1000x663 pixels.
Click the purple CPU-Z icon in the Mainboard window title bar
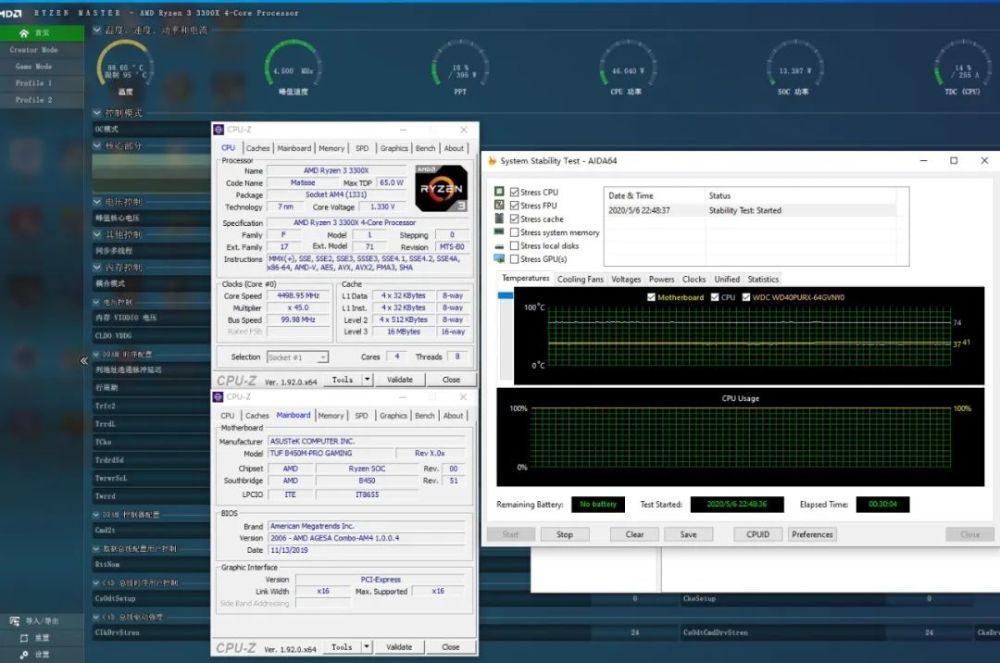click(x=219, y=397)
